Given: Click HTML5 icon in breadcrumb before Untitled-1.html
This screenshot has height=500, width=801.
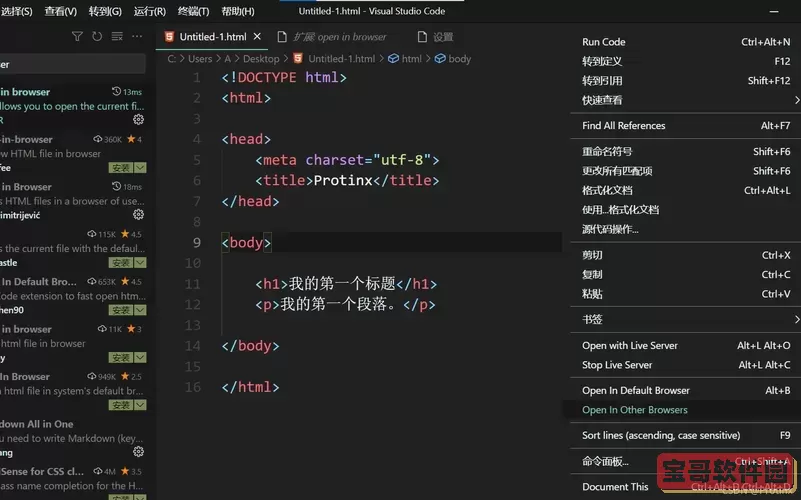Looking at the screenshot, I should 298,59.
